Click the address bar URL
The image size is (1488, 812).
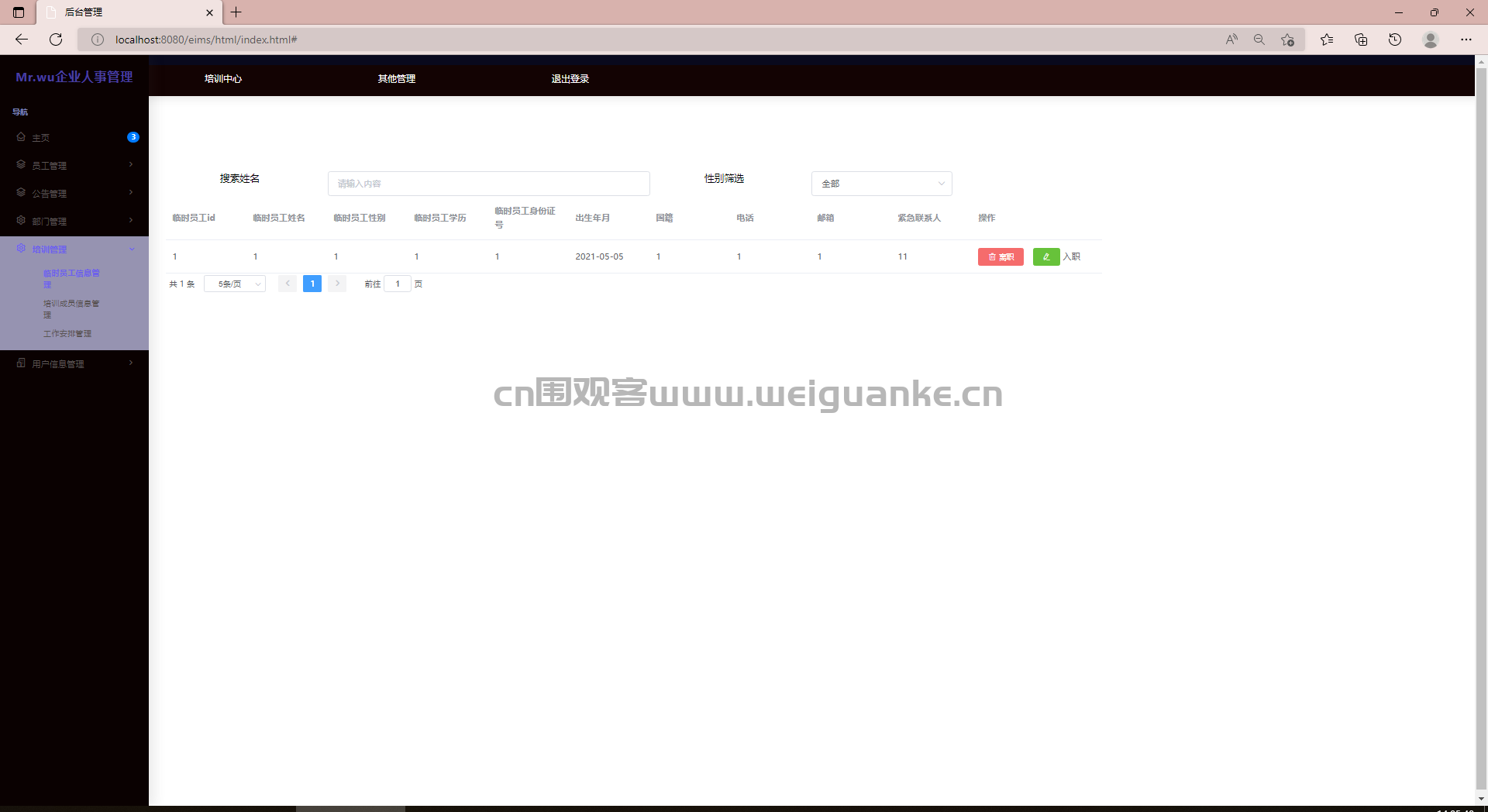206,40
